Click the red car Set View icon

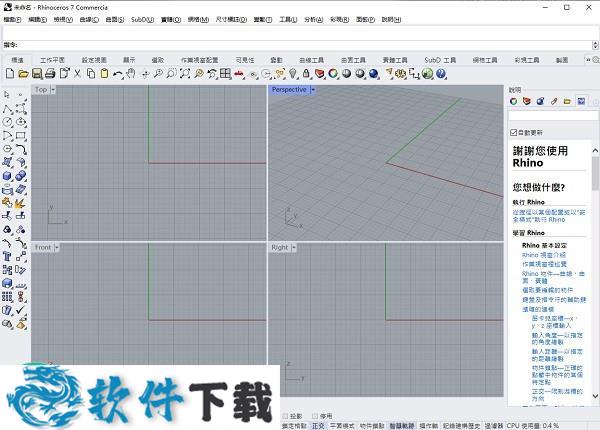239,74
